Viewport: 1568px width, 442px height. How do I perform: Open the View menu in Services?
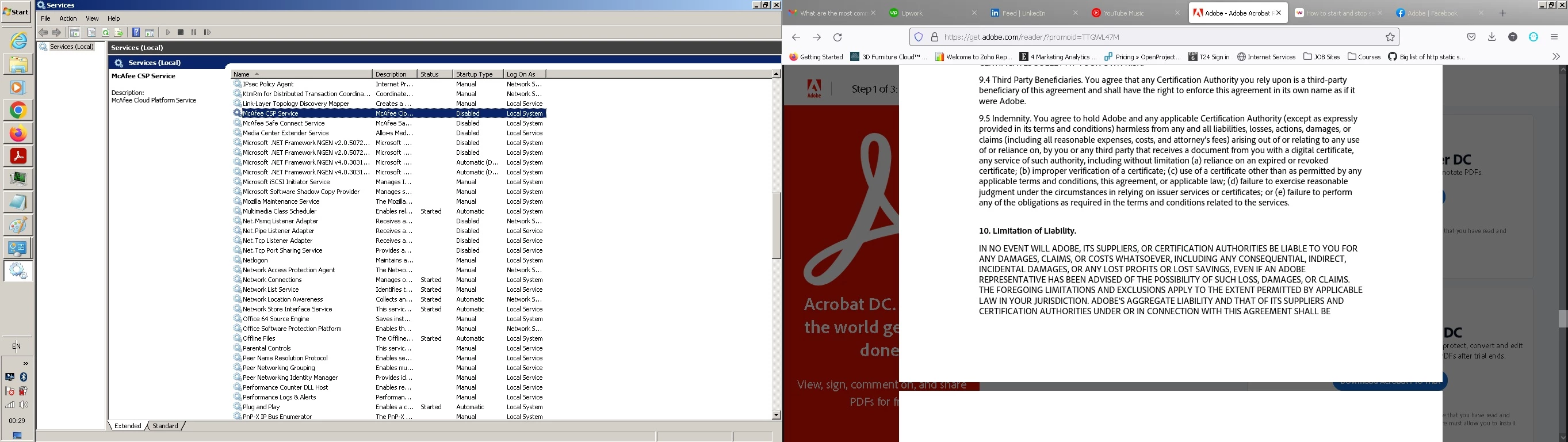click(x=92, y=19)
